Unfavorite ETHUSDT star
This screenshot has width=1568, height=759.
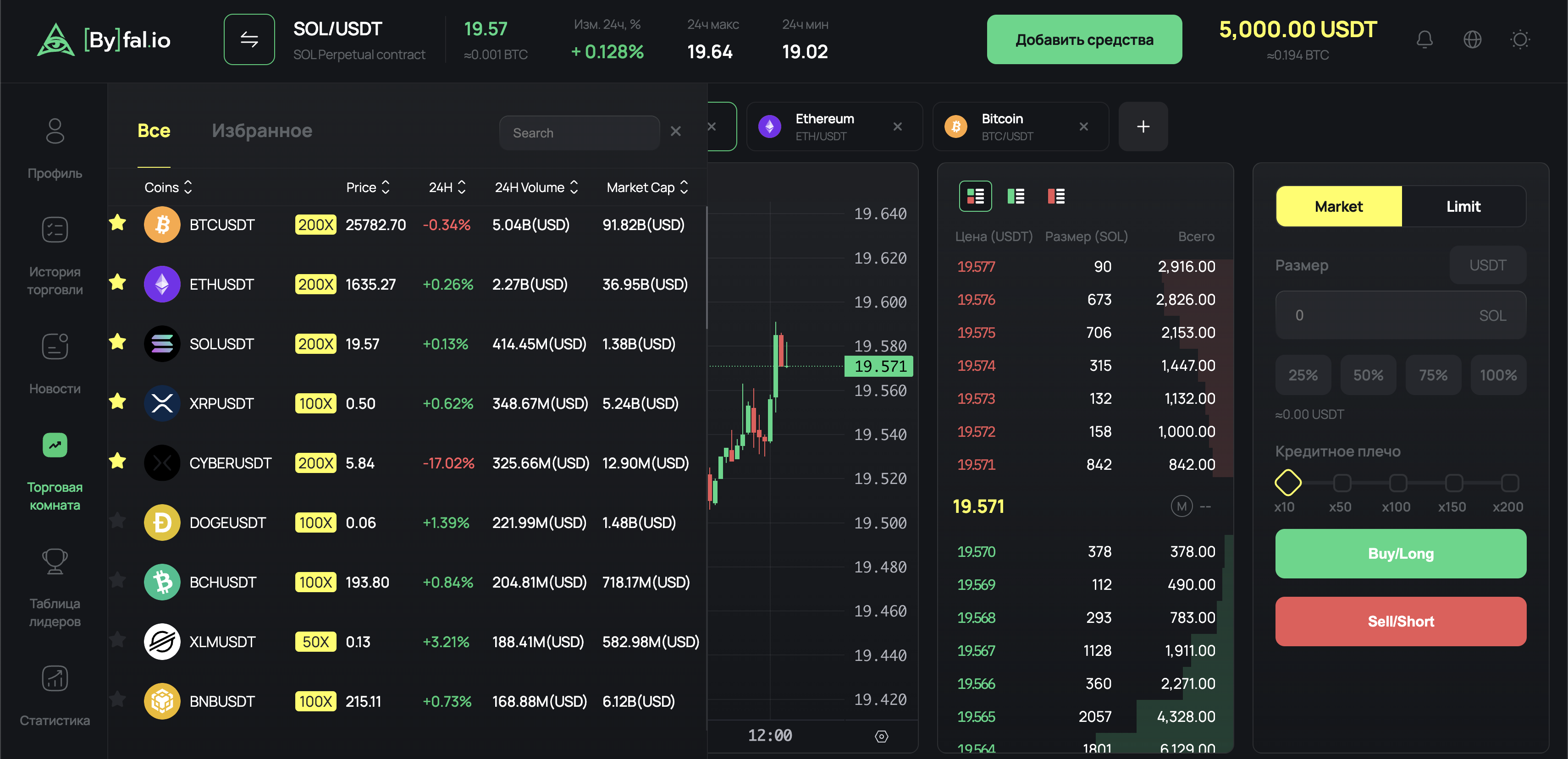point(117,282)
